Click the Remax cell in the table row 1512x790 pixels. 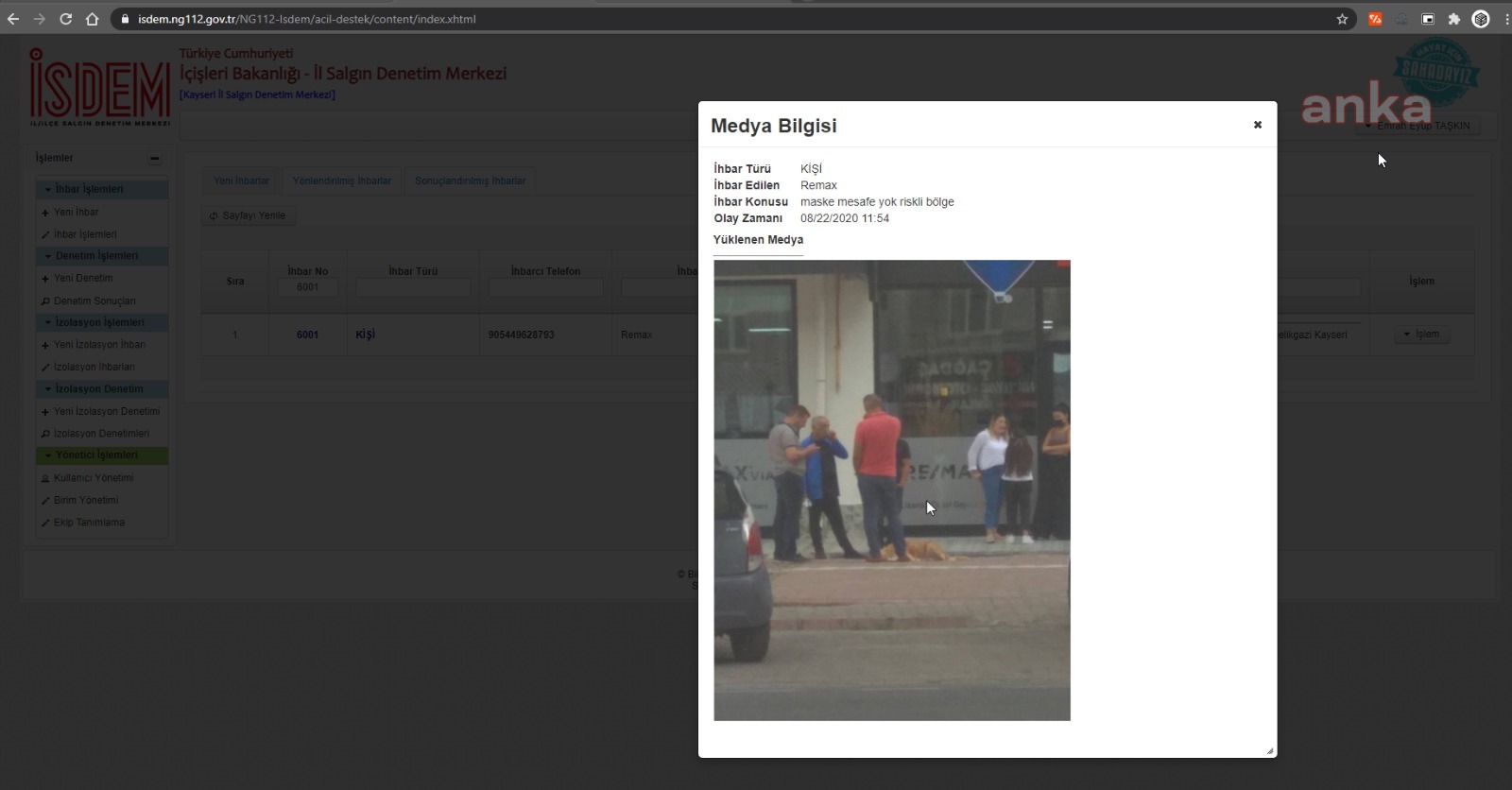click(x=637, y=335)
